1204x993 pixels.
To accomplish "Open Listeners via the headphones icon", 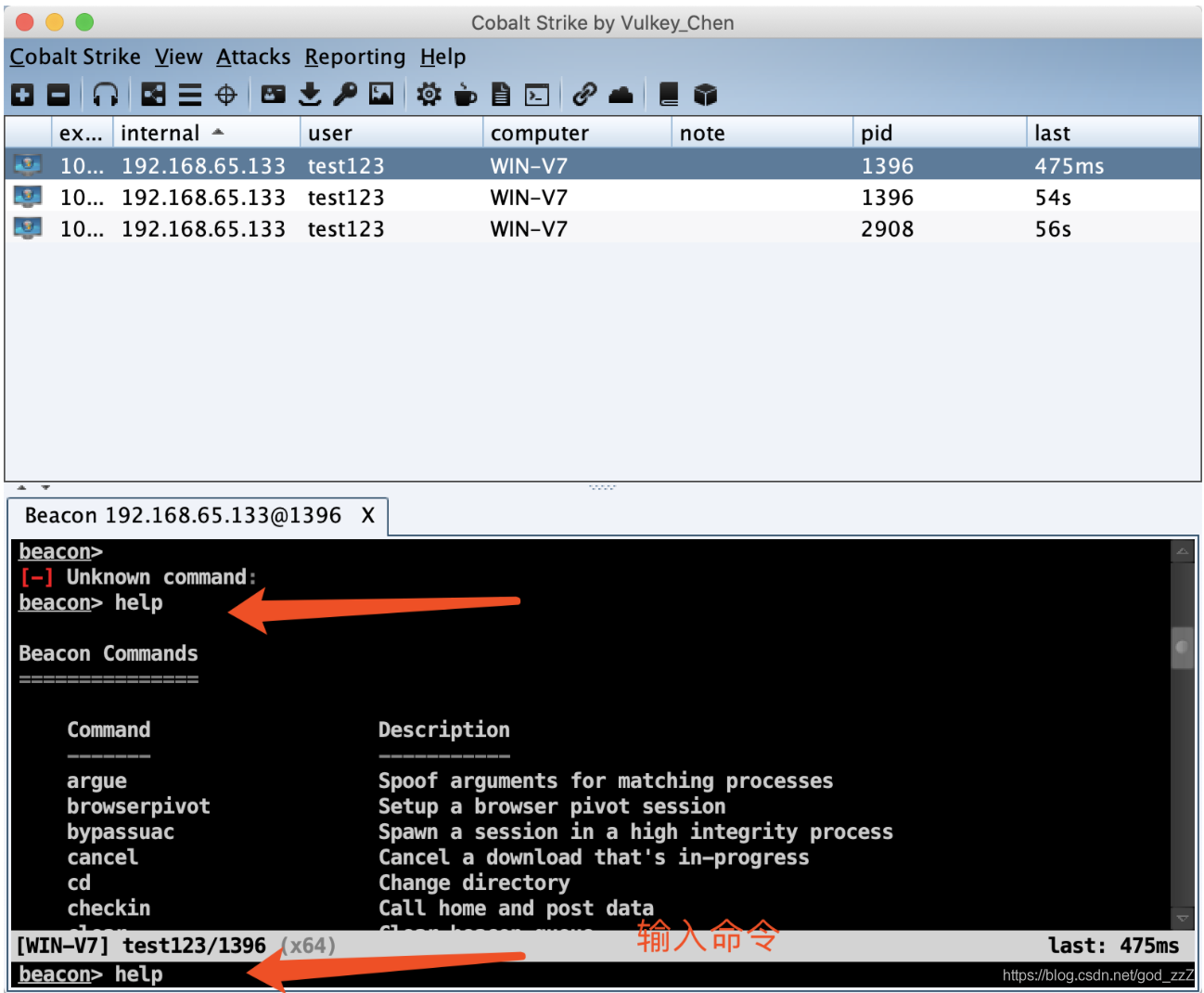I will (106, 94).
